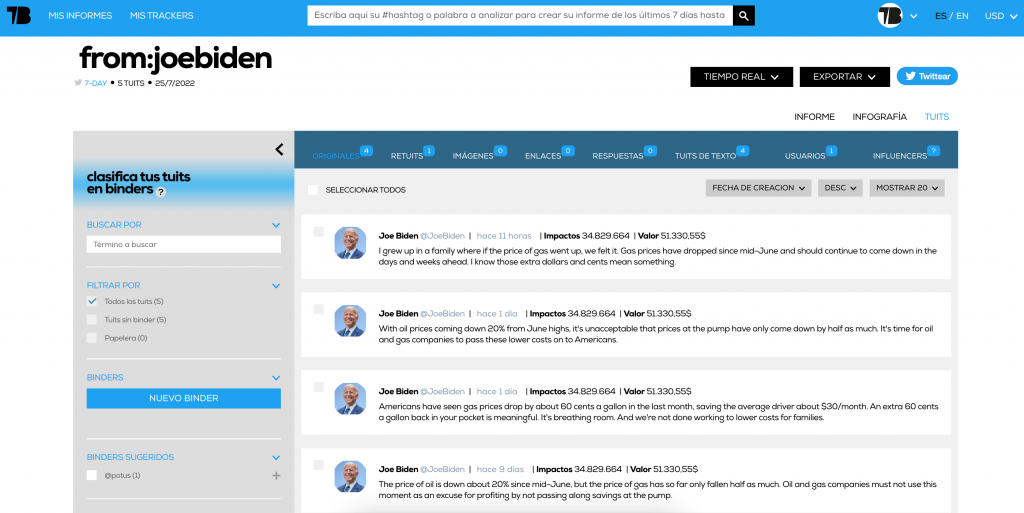Enable the Papelera filter checkbox

click(92, 338)
